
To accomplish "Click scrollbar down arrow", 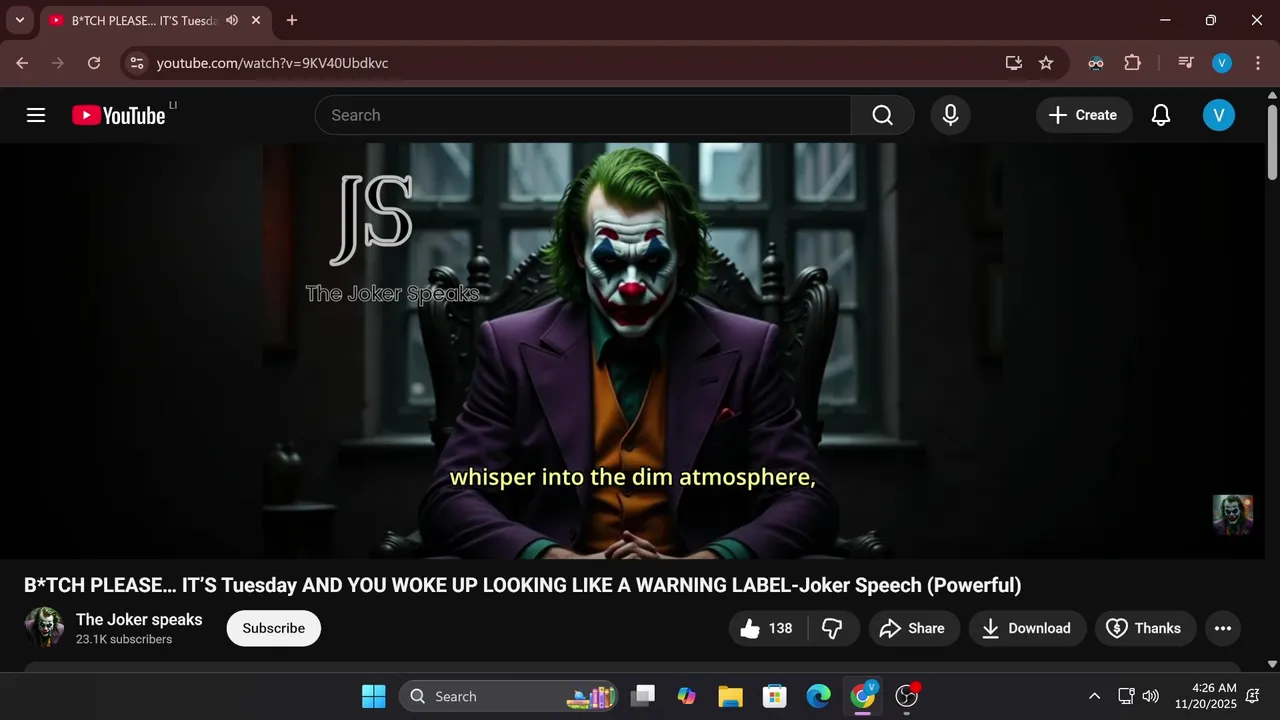I will (x=1272, y=663).
